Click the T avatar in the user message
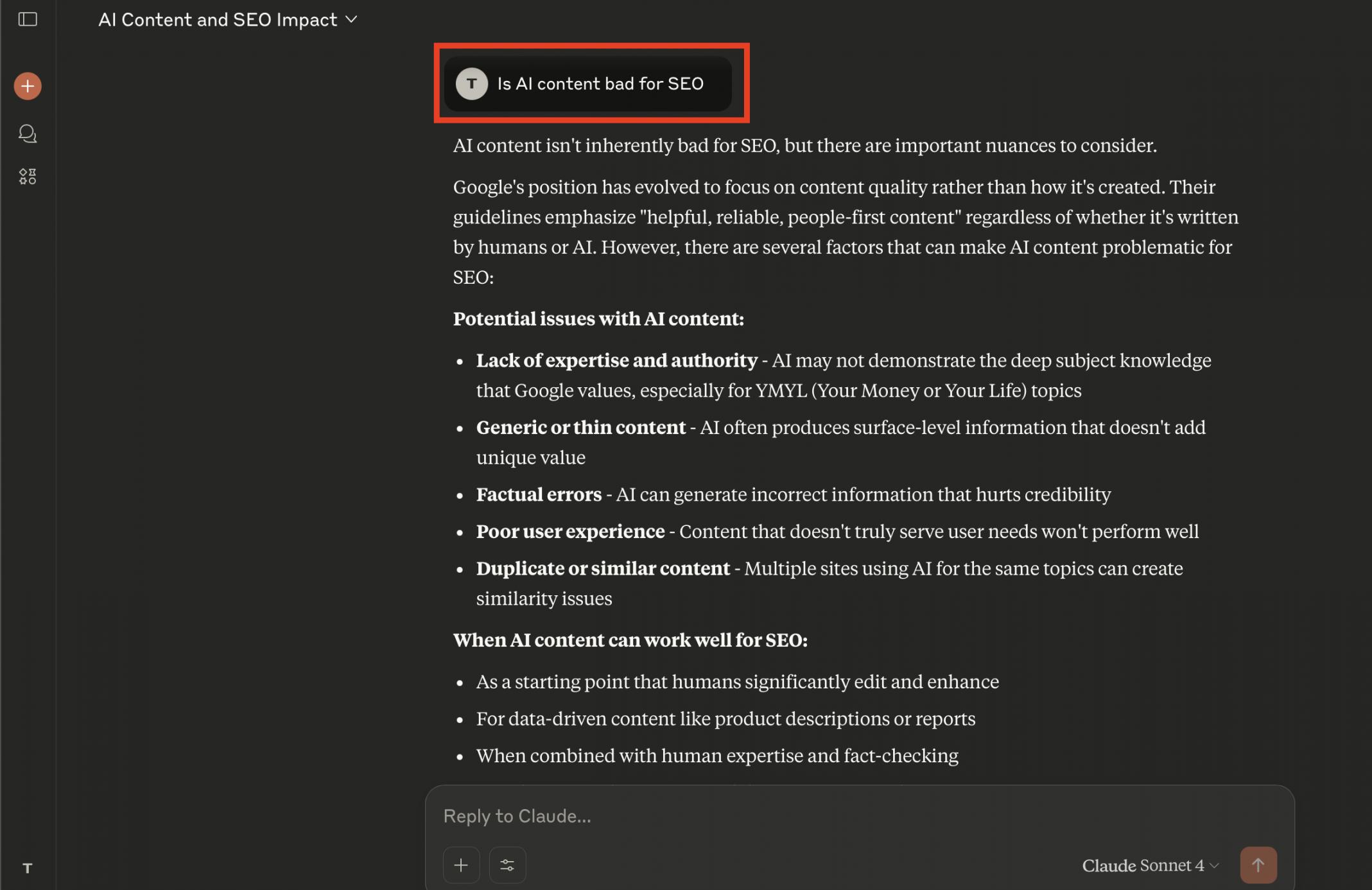Viewport: 1372px width, 890px height. coord(472,84)
